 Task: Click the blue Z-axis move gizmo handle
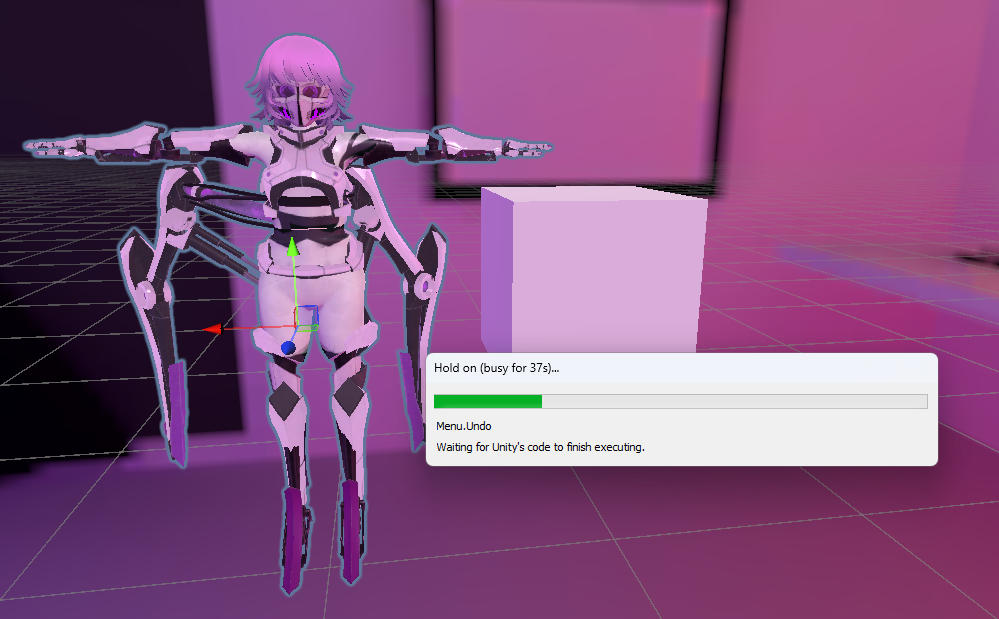click(x=288, y=347)
